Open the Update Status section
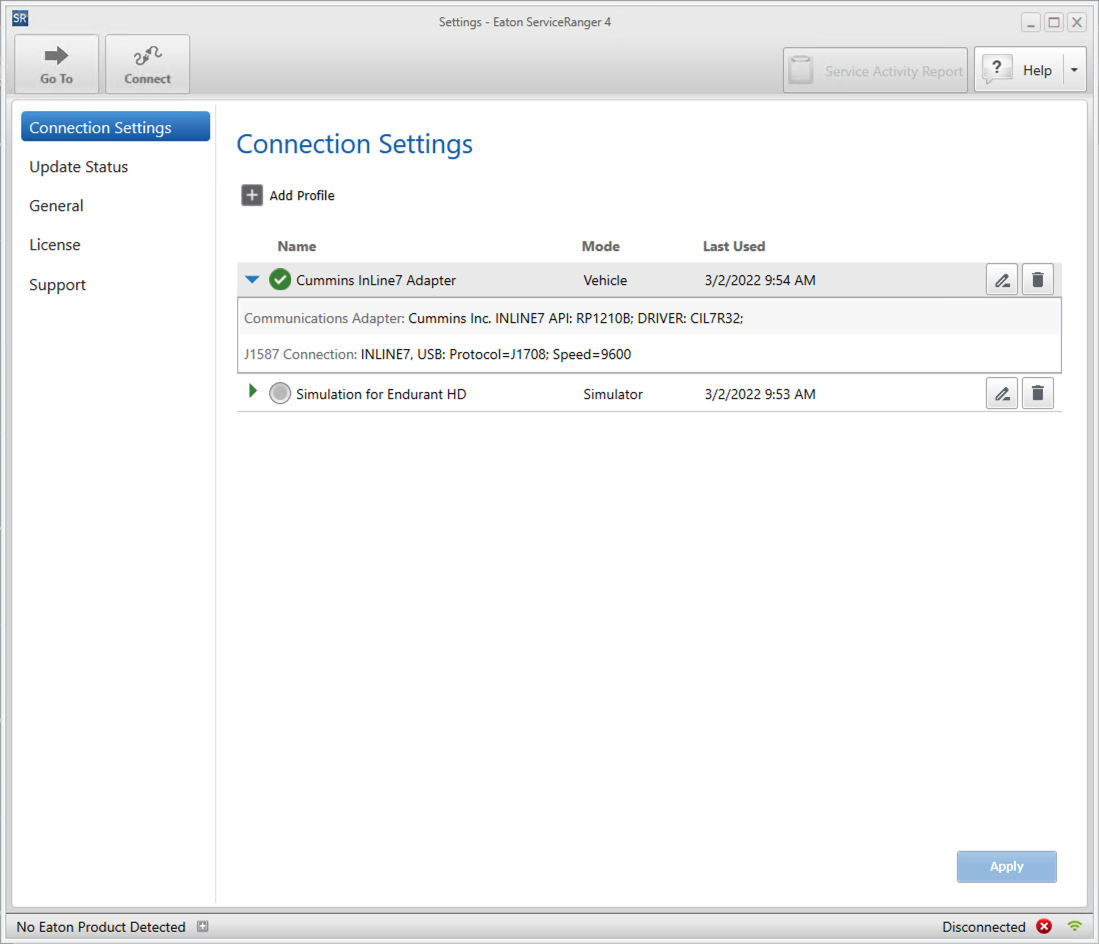Image resolution: width=1099 pixels, height=944 pixels. coord(78,167)
